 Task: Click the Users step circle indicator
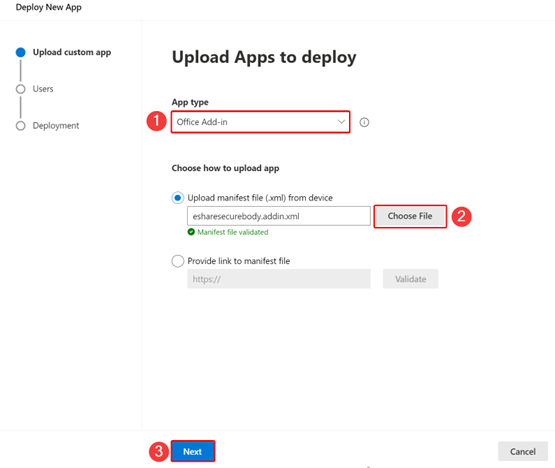(x=21, y=89)
